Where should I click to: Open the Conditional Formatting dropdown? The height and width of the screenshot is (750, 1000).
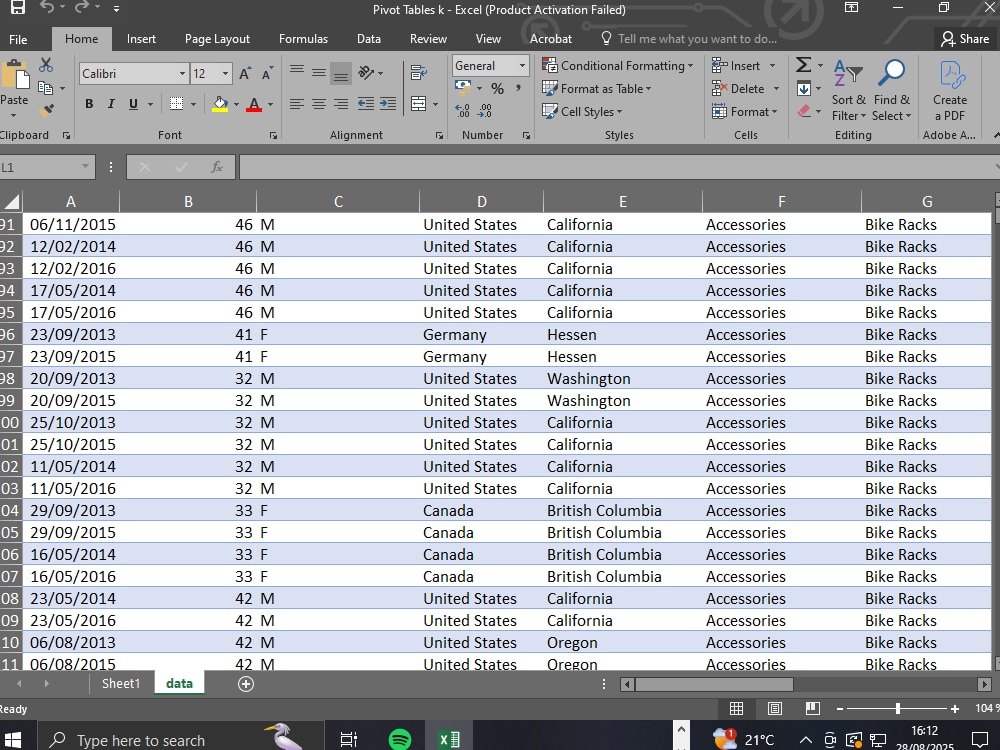point(617,66)
